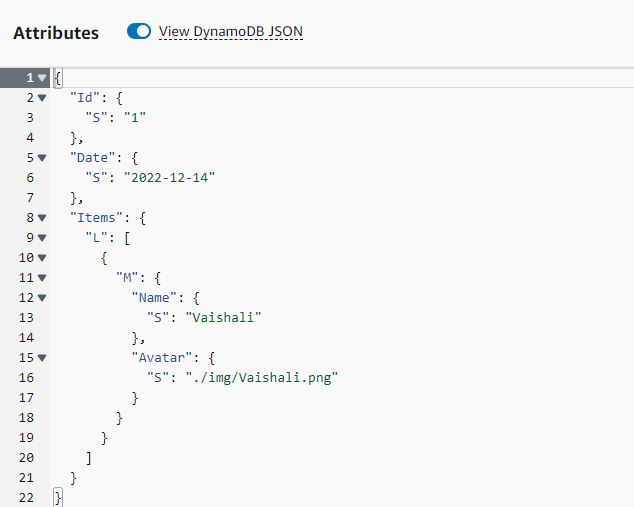The image size is (634, 507).
Task: Place cursor in the "2022-12-14" date value
Action: pyautogui.click(x=169, y=177)
